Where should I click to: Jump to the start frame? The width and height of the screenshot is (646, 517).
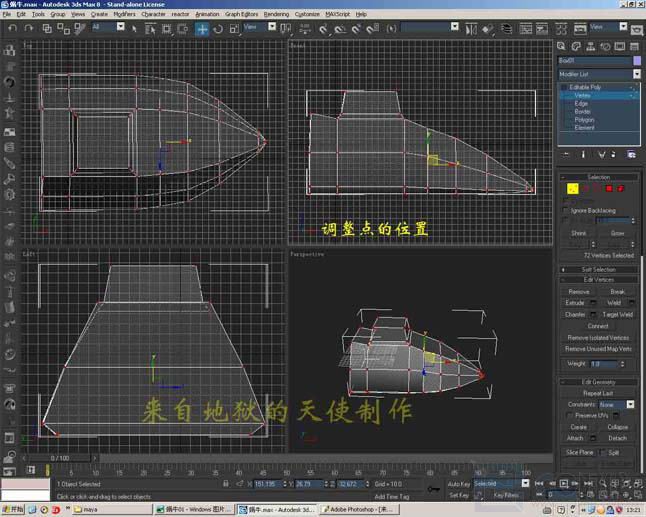pyautogui.click(x=539, y=483)
